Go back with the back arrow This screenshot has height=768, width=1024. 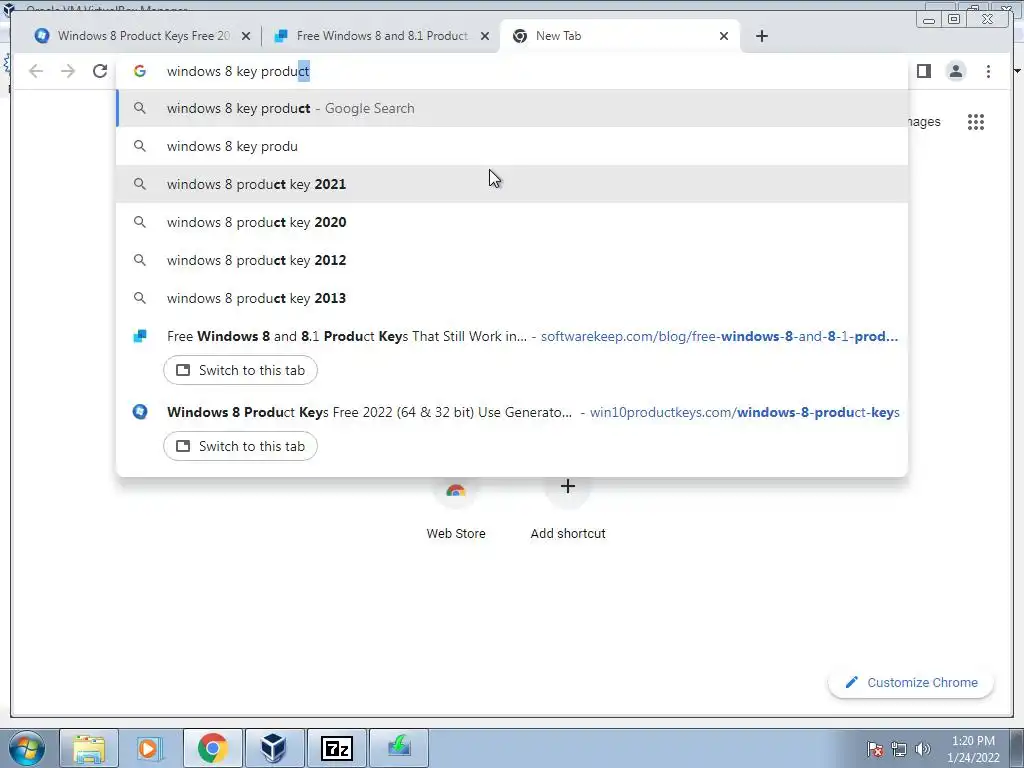[36, 71]
